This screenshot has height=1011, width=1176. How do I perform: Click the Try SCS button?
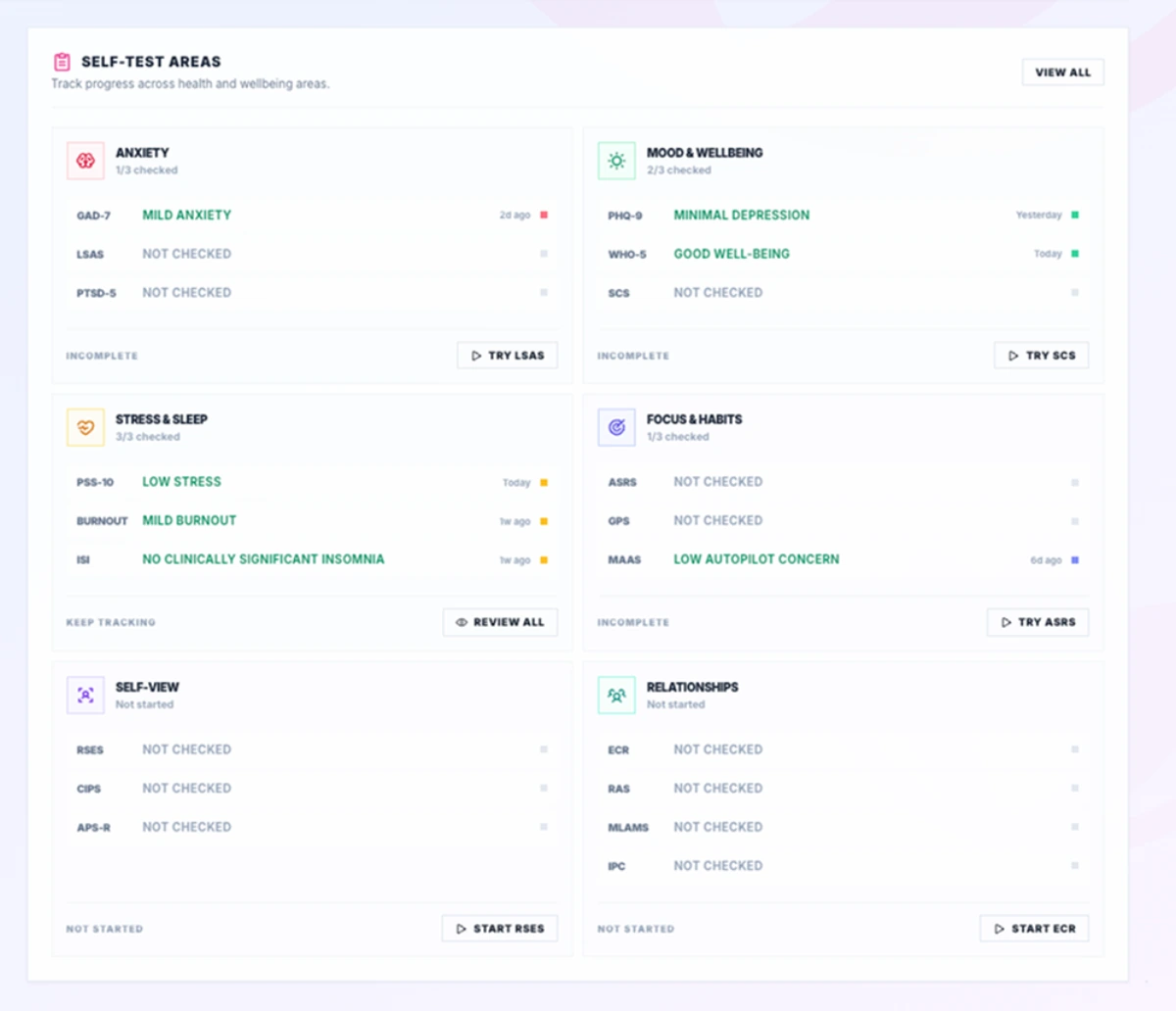pyautogui.click(x=1042, y=356)
